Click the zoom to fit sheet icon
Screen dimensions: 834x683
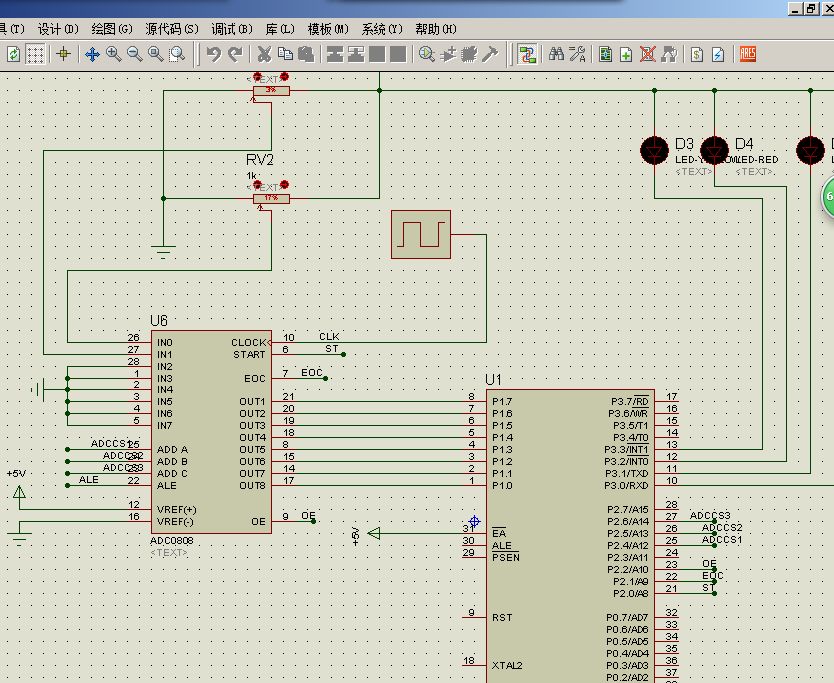[156, 54]
